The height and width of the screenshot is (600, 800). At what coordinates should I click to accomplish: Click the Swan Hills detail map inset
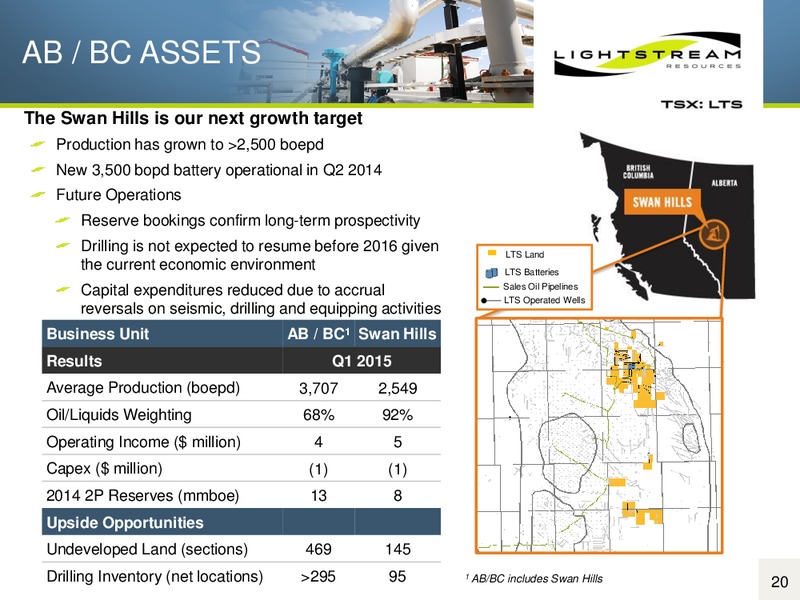click(599, 436)
